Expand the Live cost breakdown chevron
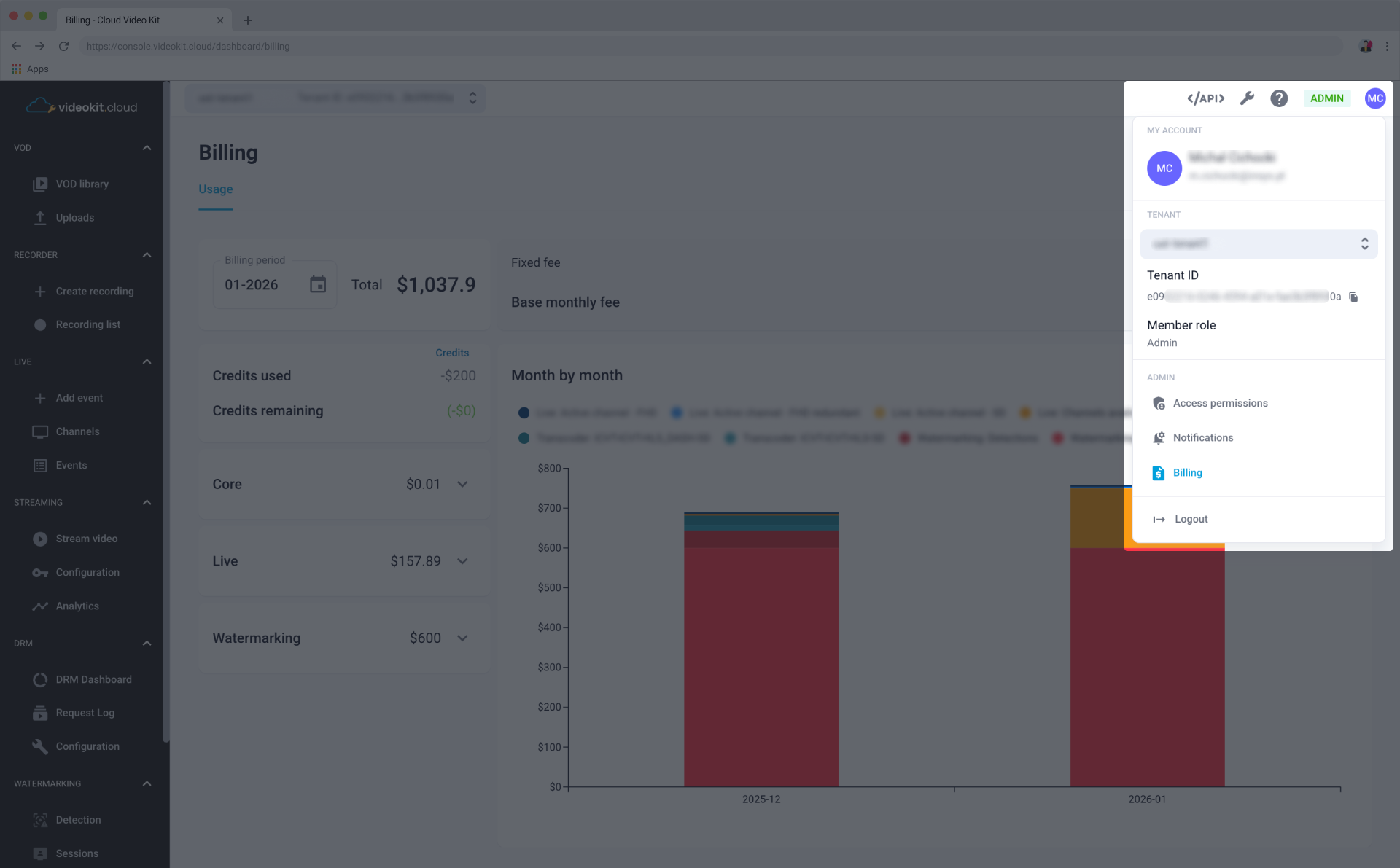This screenshot has height=868, width=1400. (462, 561)
